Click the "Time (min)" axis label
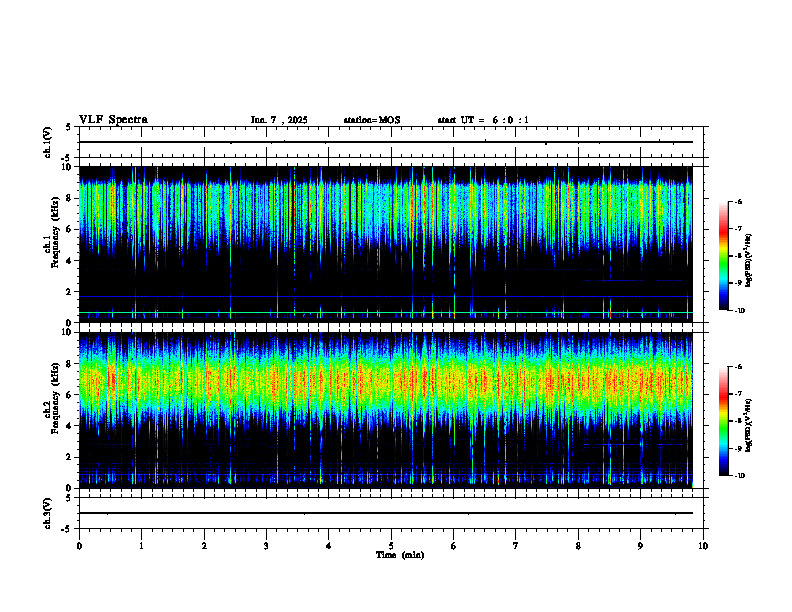 (x=400, y=555)
